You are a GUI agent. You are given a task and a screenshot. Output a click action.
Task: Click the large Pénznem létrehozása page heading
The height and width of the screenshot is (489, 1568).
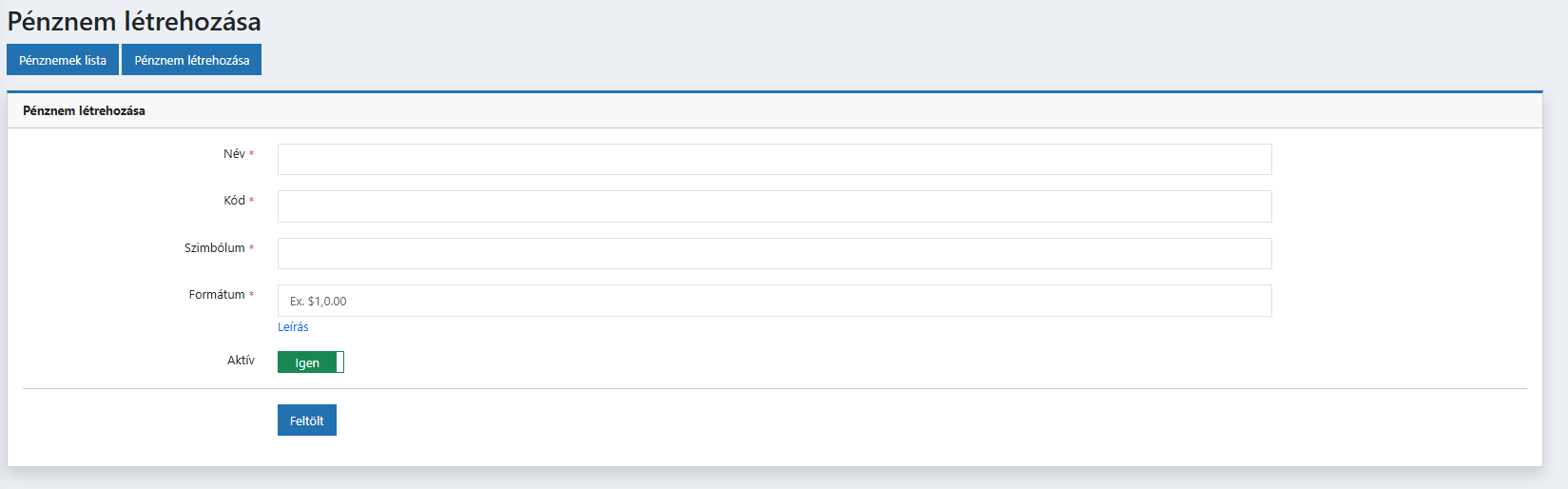tap(134, 21)
